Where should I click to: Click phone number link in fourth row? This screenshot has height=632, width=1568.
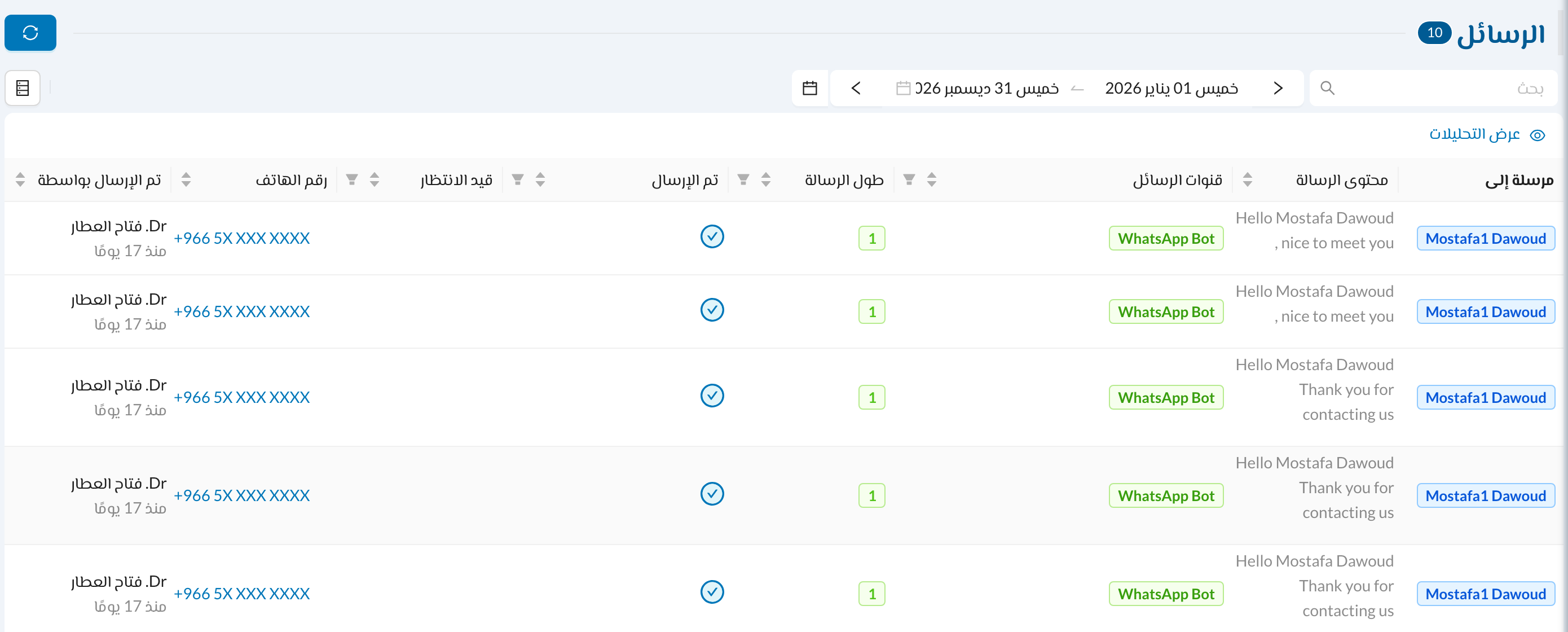click(x=241, y=496)
